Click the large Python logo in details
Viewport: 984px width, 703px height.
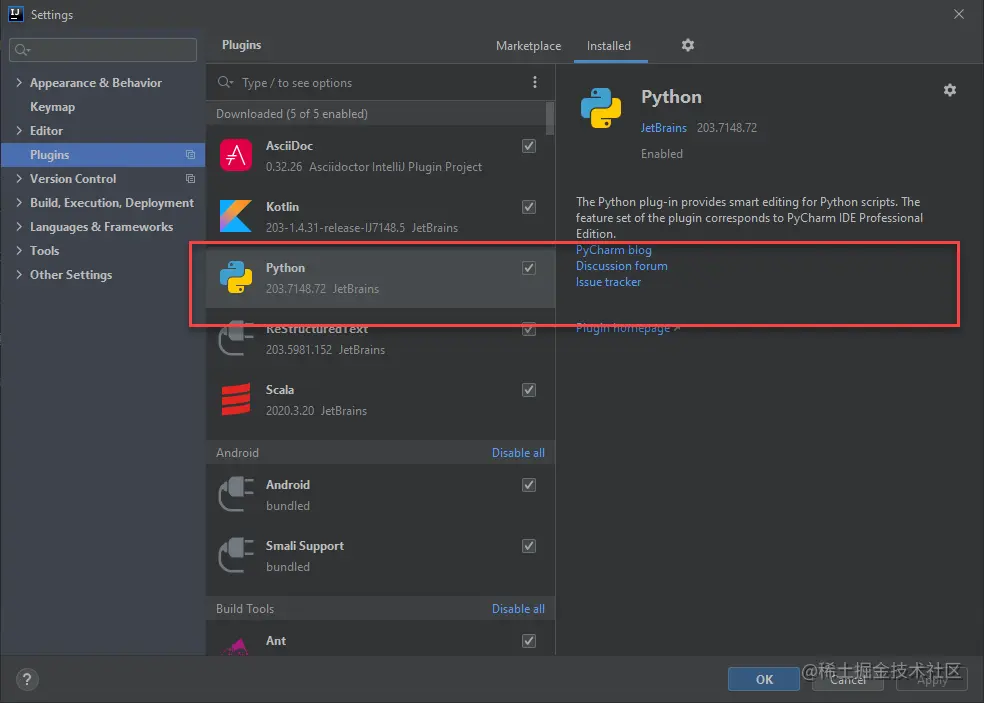point(601,108)
